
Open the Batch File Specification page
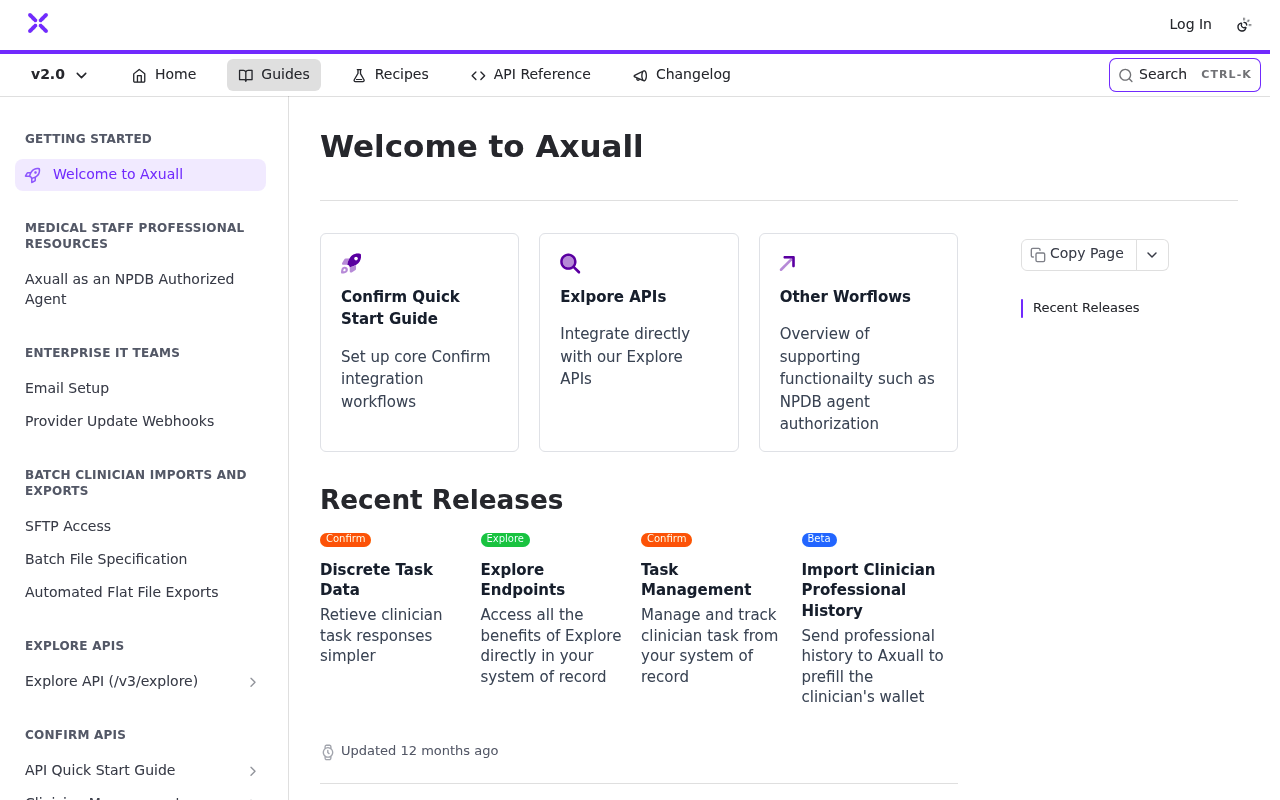pyautogui.click(x=140, y=559)
